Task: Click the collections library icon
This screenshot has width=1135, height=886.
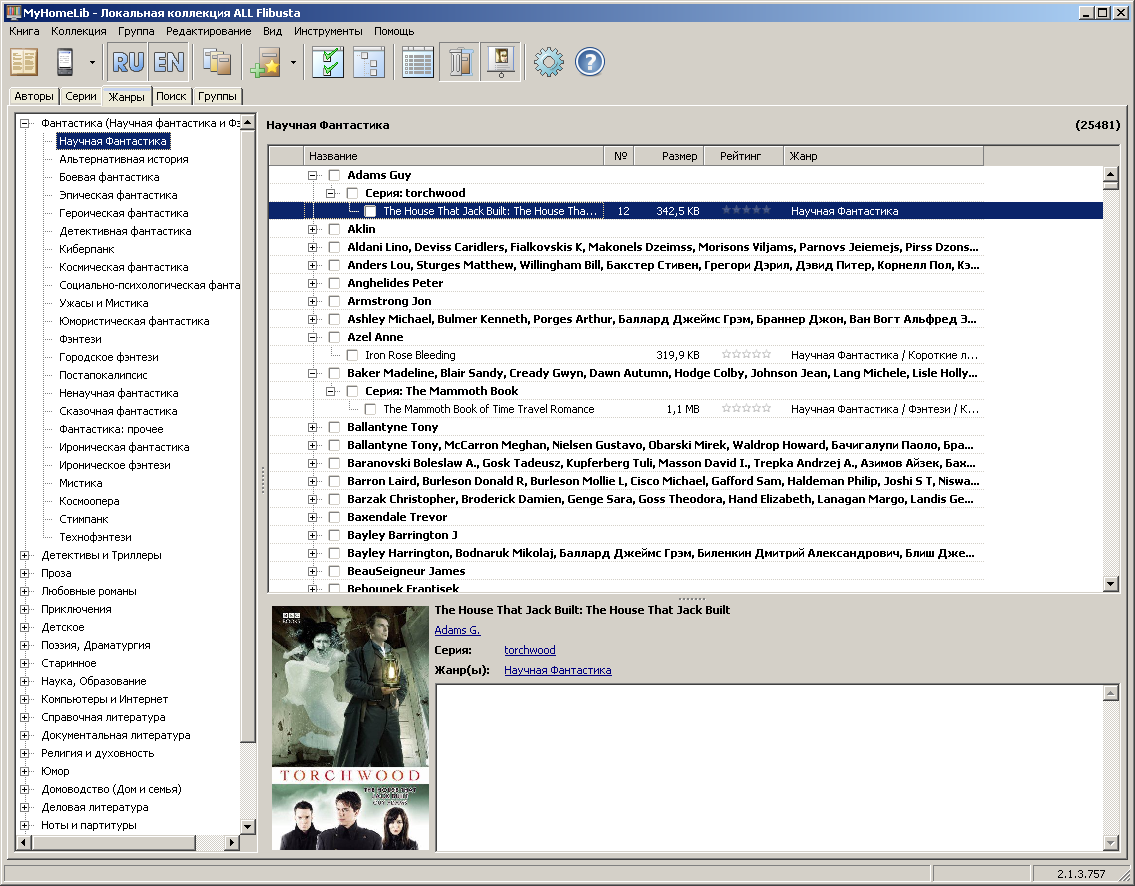Action: click(216, 62)
